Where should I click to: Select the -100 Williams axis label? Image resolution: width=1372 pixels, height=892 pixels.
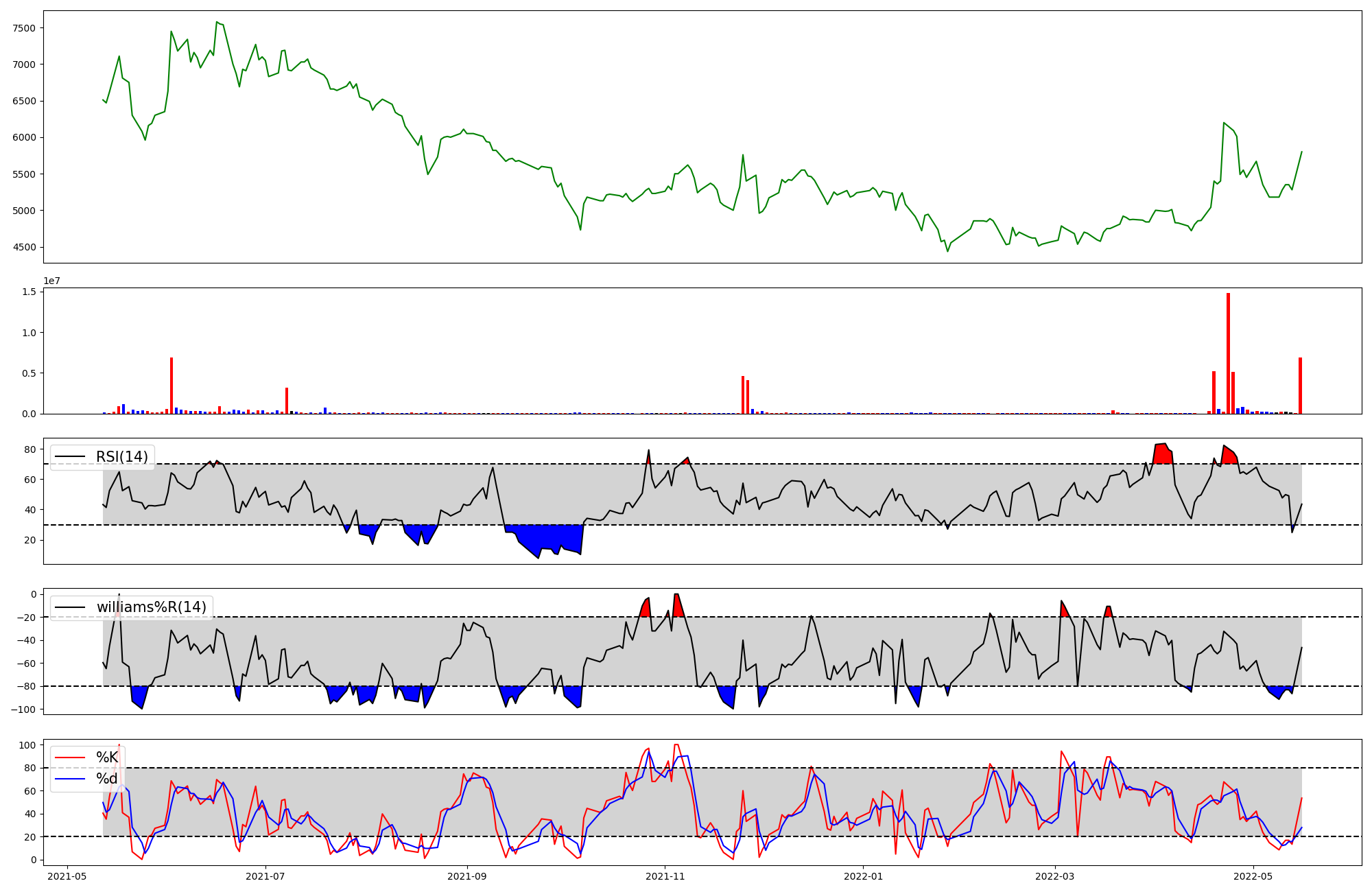coord(24,709)
